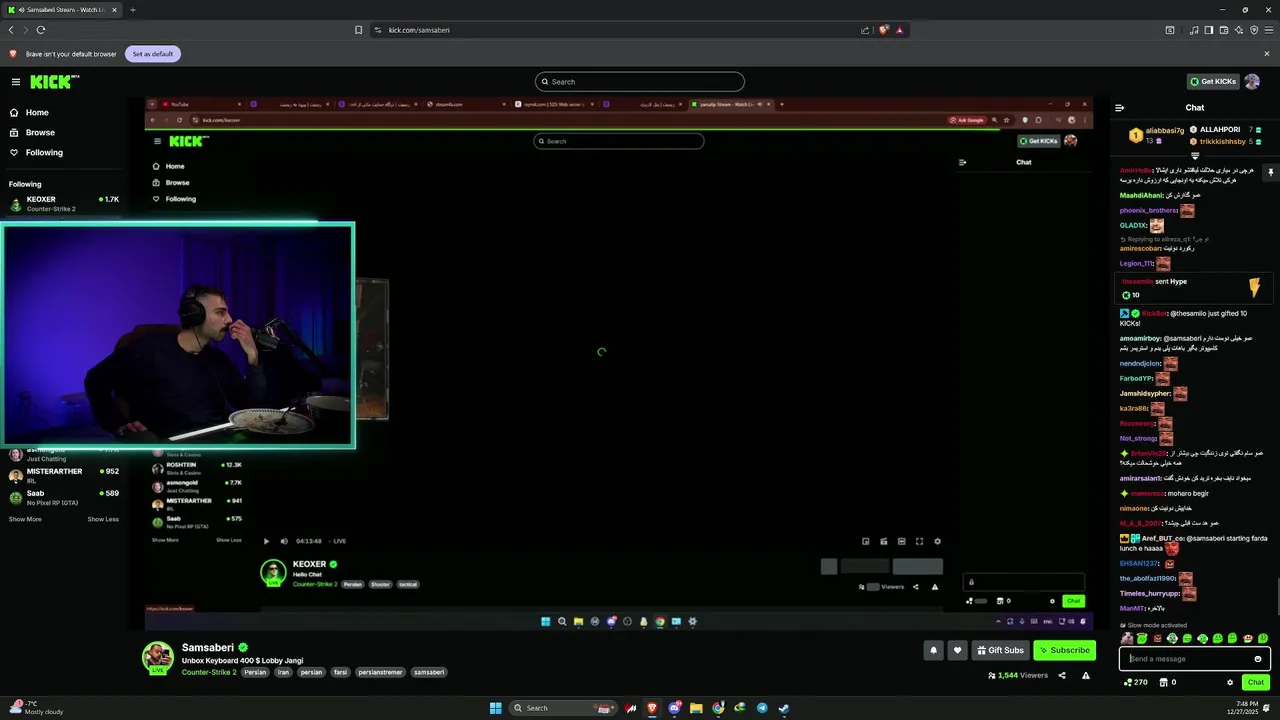This screenshot has width=1280, height=720.
Task: Open chat settings gear
Action: point(1230,682)
